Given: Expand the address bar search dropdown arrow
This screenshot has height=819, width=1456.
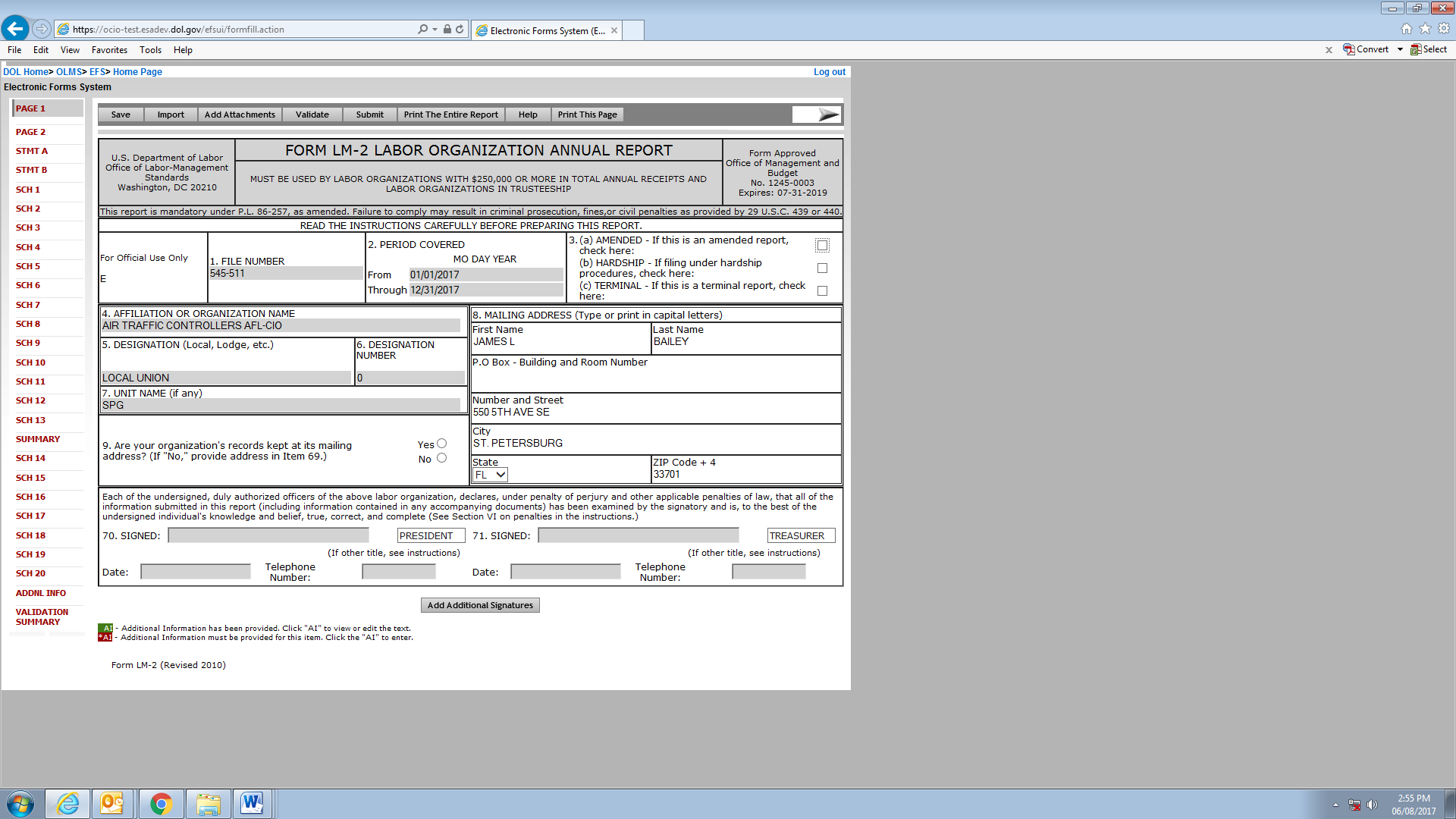Looking at the screenshot, I should click(435, 30).
